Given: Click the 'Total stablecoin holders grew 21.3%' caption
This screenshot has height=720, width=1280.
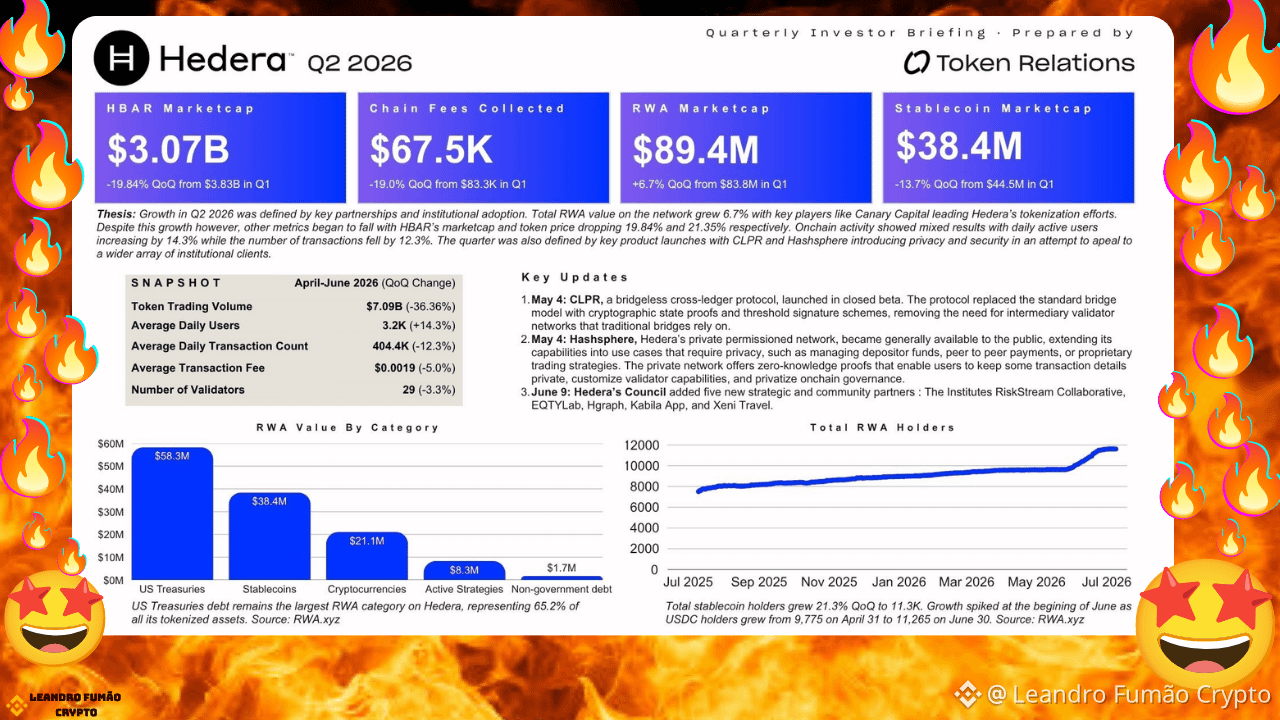Looking at the screenshot, I should (898, 613).
